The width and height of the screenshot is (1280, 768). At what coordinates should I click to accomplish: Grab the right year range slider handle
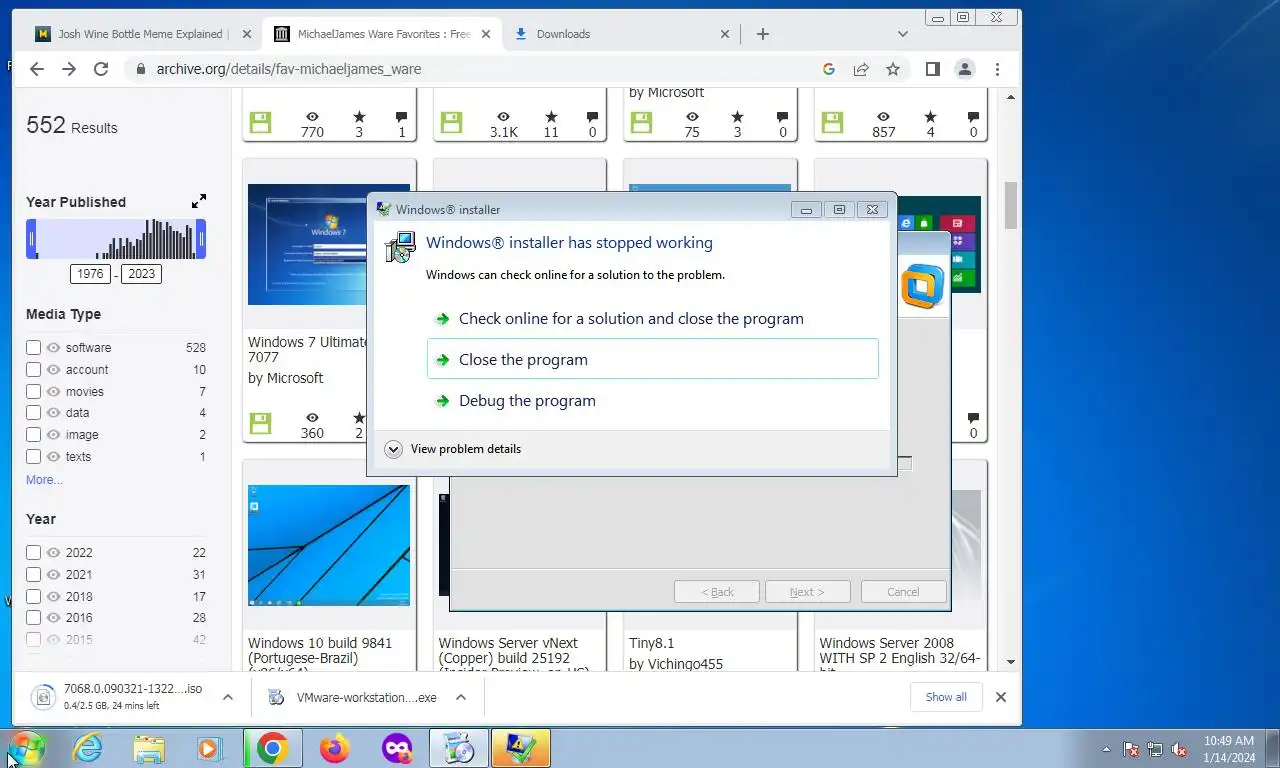[x=202, y=239]
